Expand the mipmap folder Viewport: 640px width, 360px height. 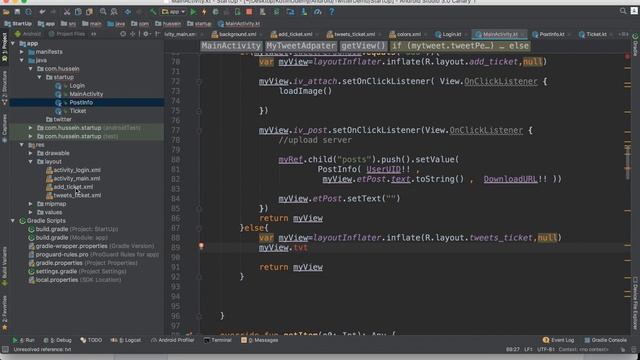[31, 204]
